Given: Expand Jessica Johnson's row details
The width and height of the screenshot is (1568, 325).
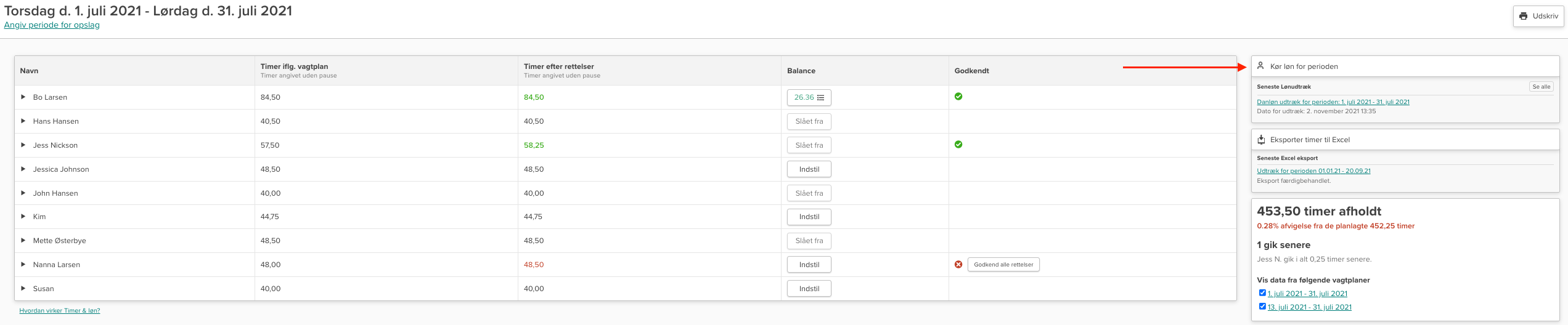Looking at the screenshot, I should [x=23, y=169].
